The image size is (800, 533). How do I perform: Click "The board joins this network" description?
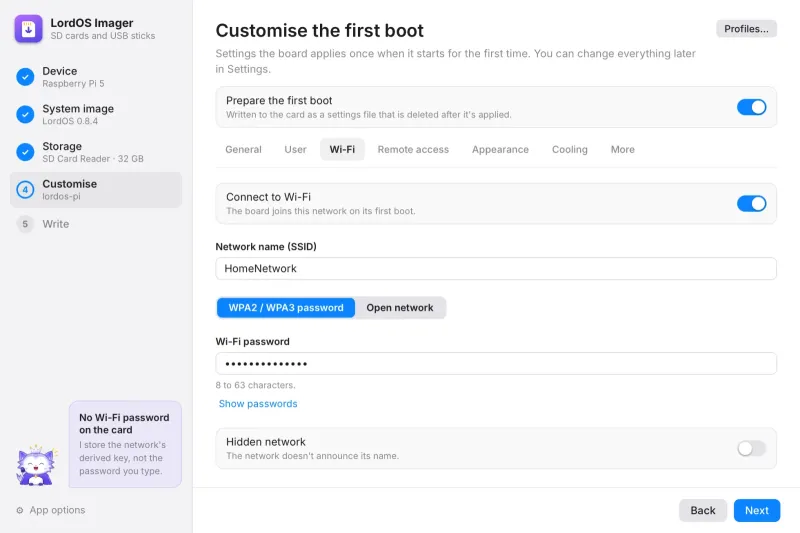pyautogui.click(x=320, y=211)
